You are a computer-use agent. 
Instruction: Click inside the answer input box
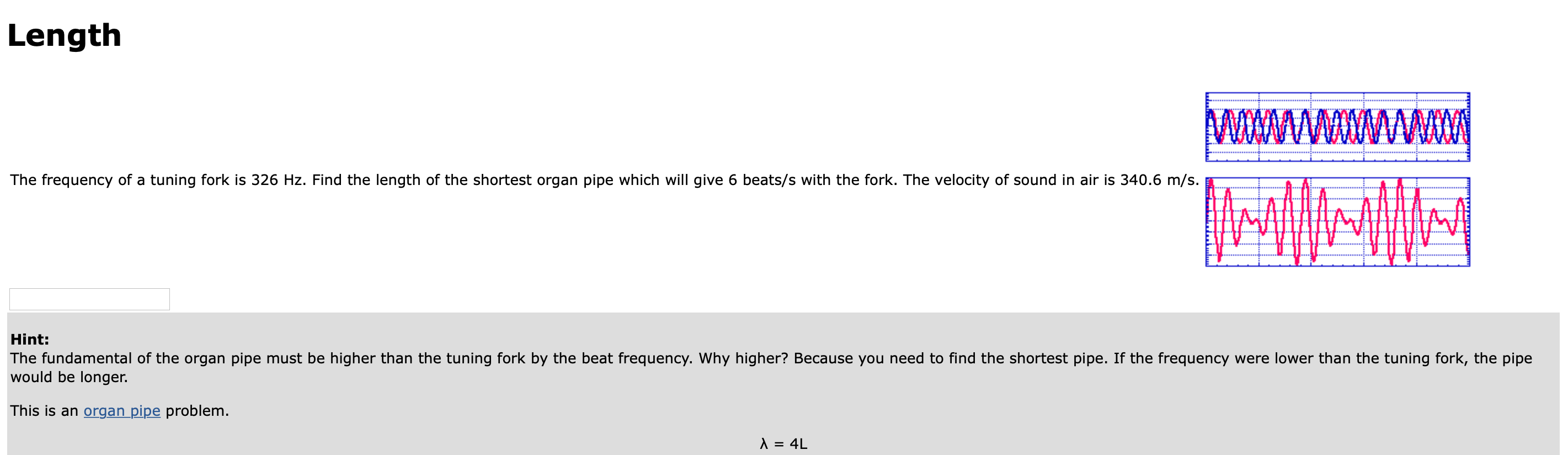pyautogui.click(x=89, y=299)
